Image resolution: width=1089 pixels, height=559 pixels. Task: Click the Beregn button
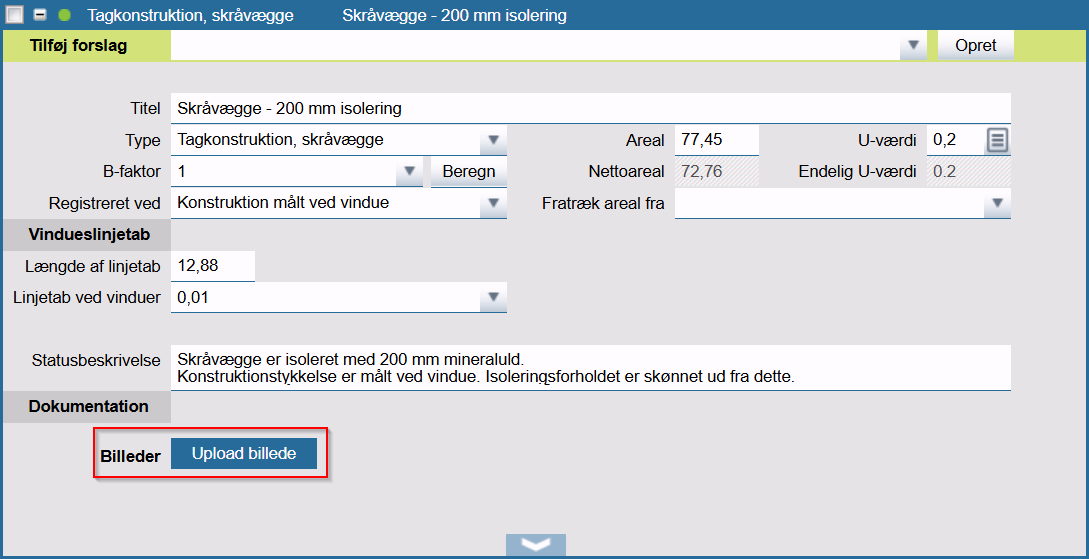(x=468, y=172)
